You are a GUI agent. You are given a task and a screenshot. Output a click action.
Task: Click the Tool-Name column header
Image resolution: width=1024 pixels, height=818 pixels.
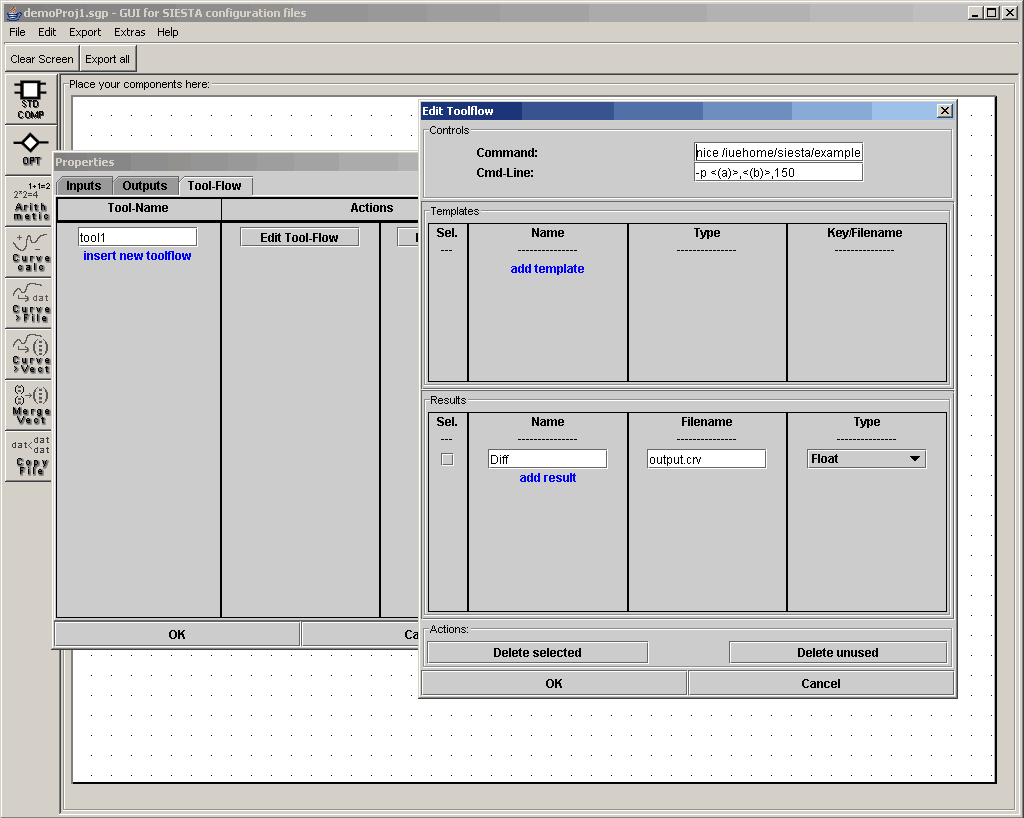coord(138,208)
